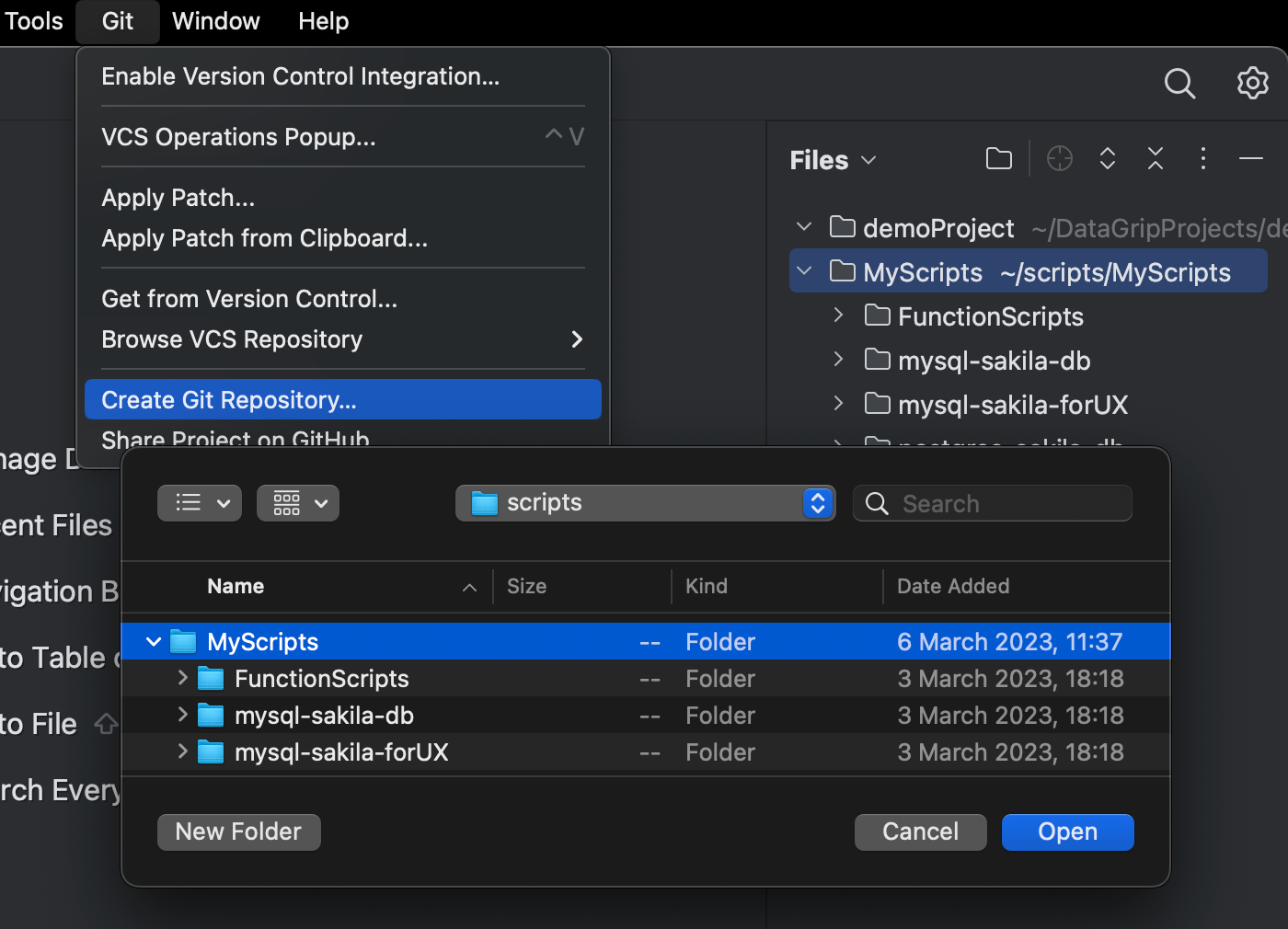Hide the Files panel with minimize icon

click(1251, 159)
